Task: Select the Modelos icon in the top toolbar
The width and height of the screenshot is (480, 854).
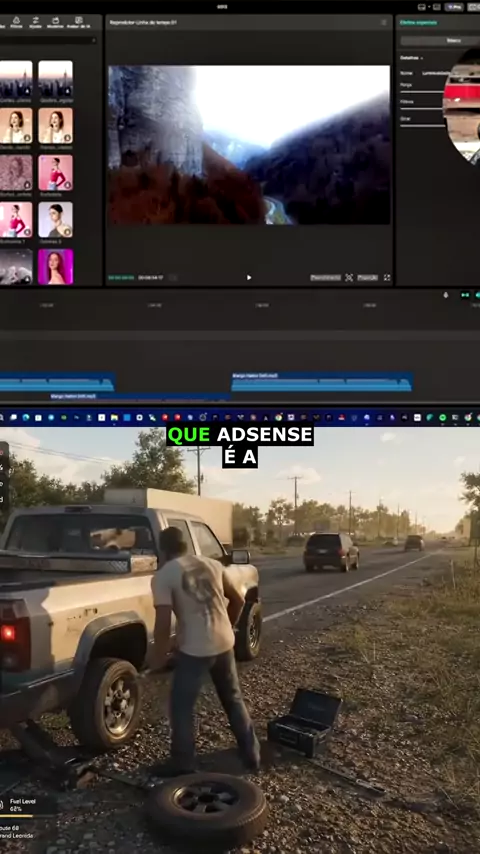Action: (55, 22)
